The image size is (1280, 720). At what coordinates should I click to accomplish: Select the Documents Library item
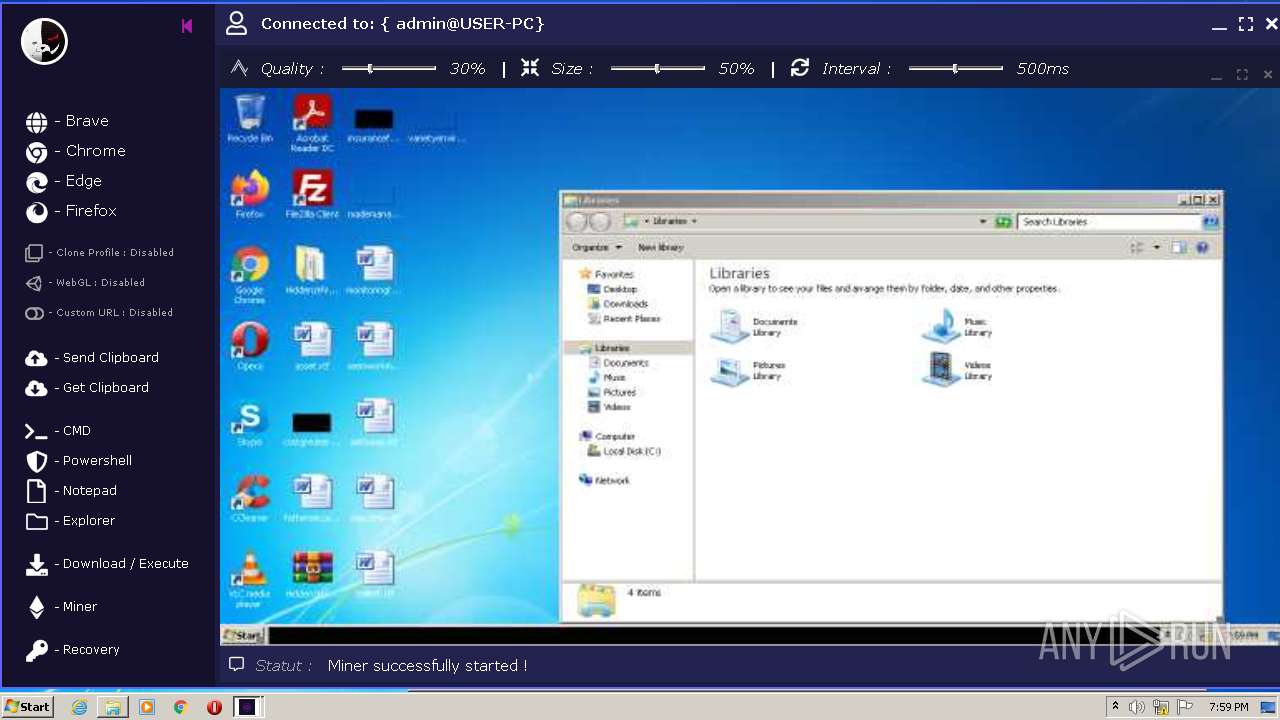(755, 327)
